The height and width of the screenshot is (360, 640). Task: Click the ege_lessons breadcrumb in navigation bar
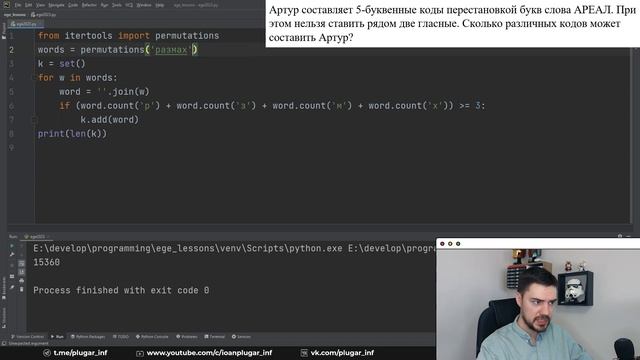pos(14,15)
